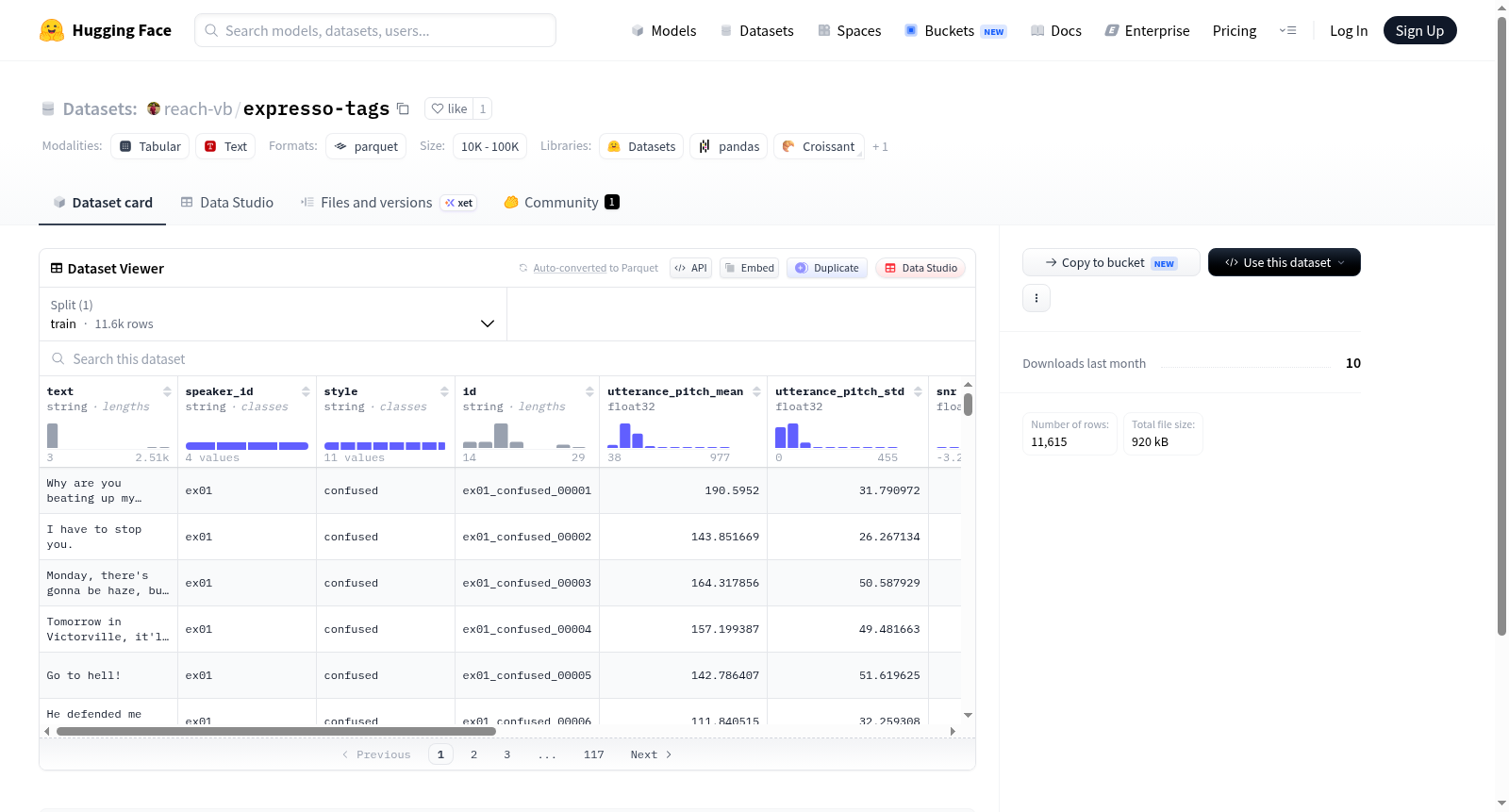Click the table horizontal scrollbar thumb
The width and height of the screenshot is (1509, 812).
click(x=276, y=731)
